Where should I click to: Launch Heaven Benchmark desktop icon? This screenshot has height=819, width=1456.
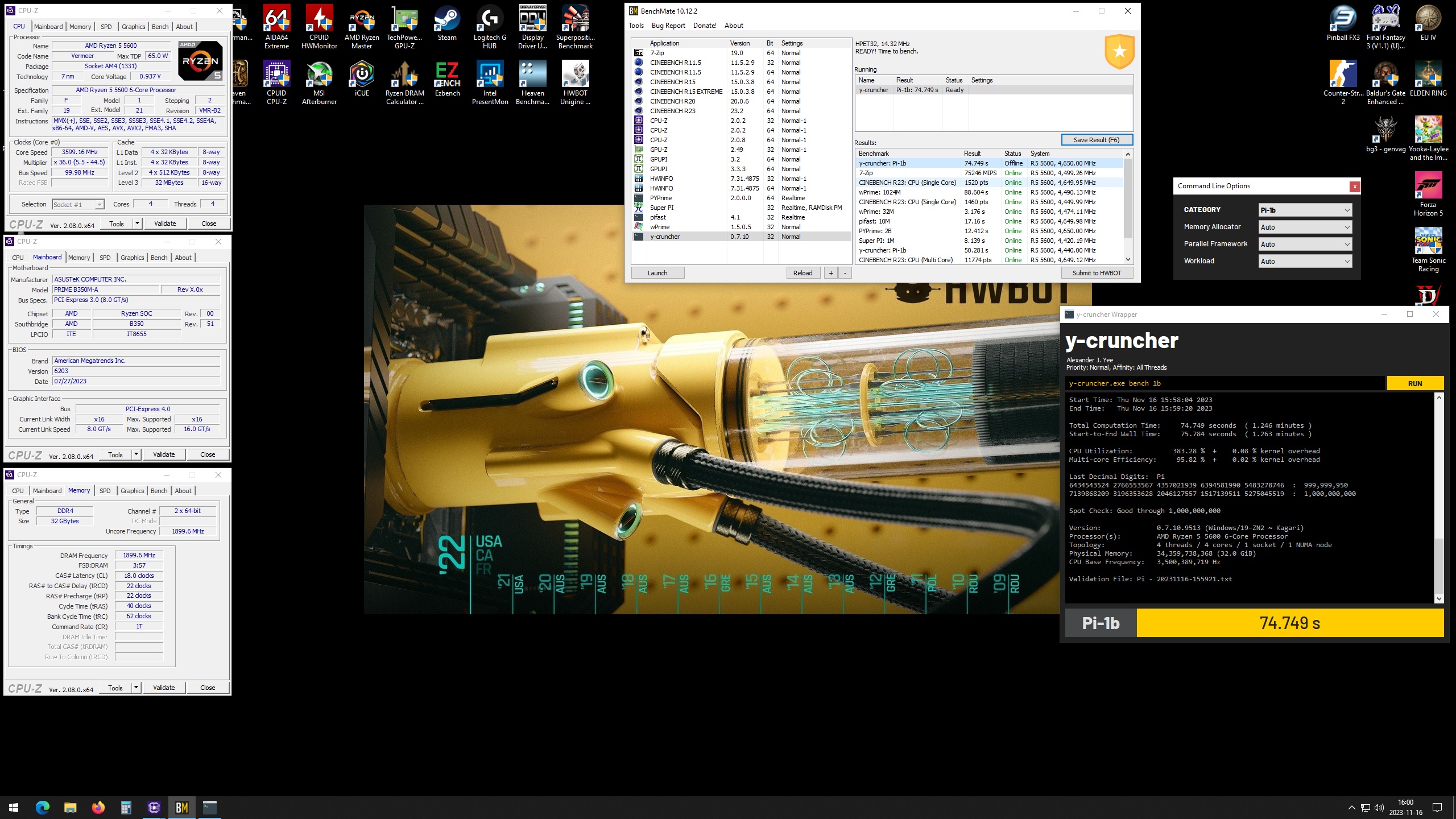532,82
